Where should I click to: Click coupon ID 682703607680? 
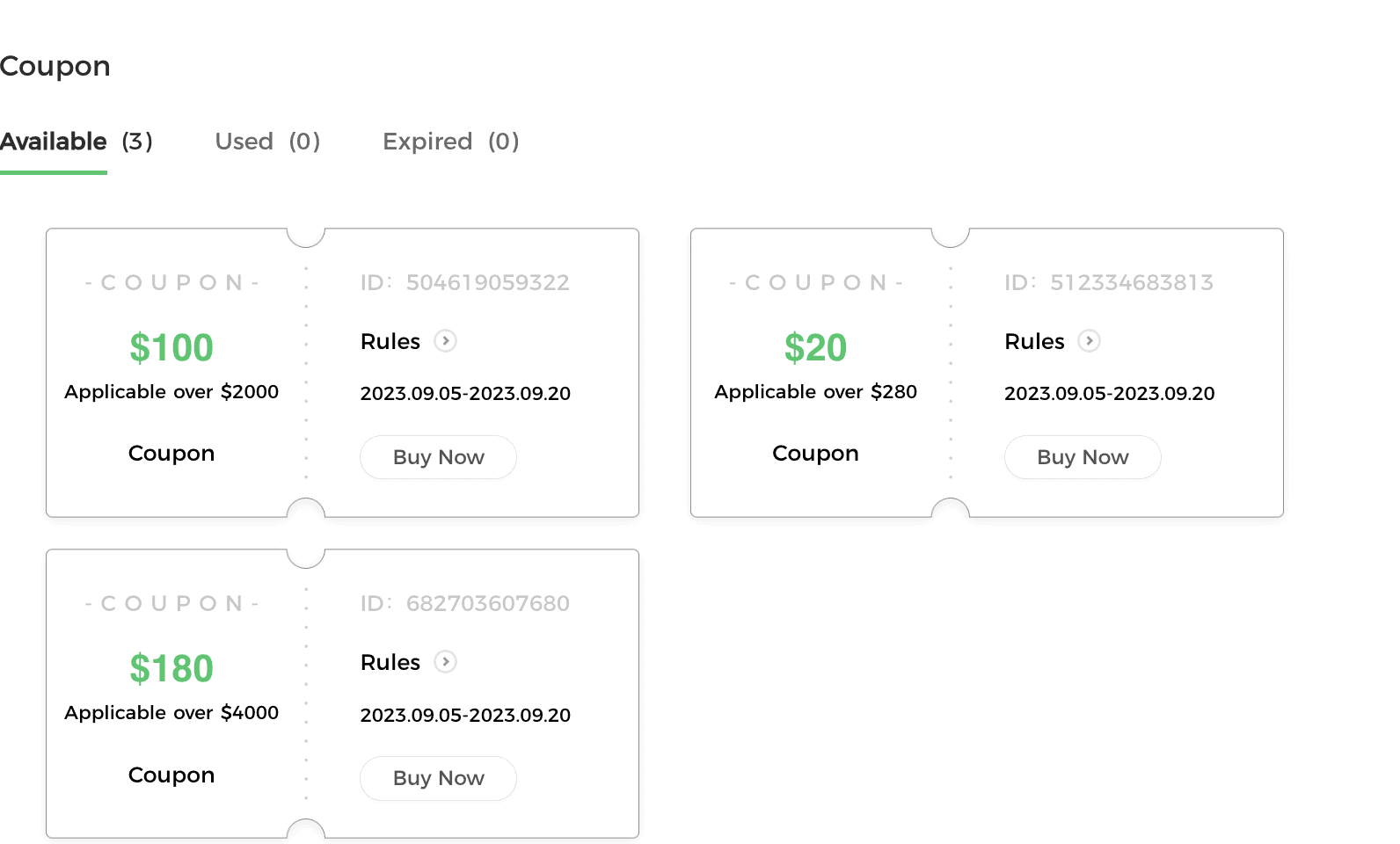click(487, 603)
